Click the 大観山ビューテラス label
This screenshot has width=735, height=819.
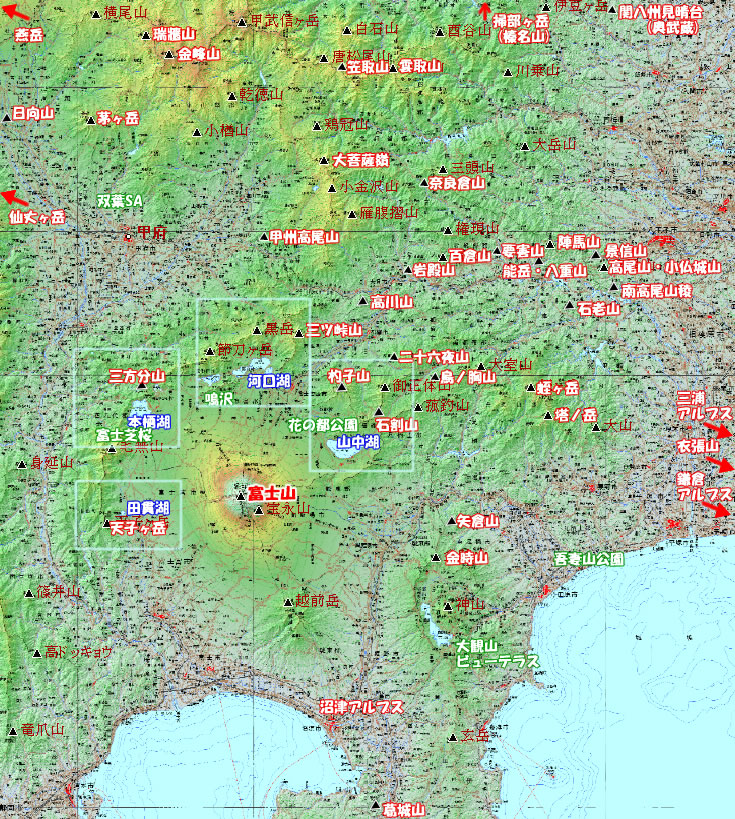click(496, 654)
